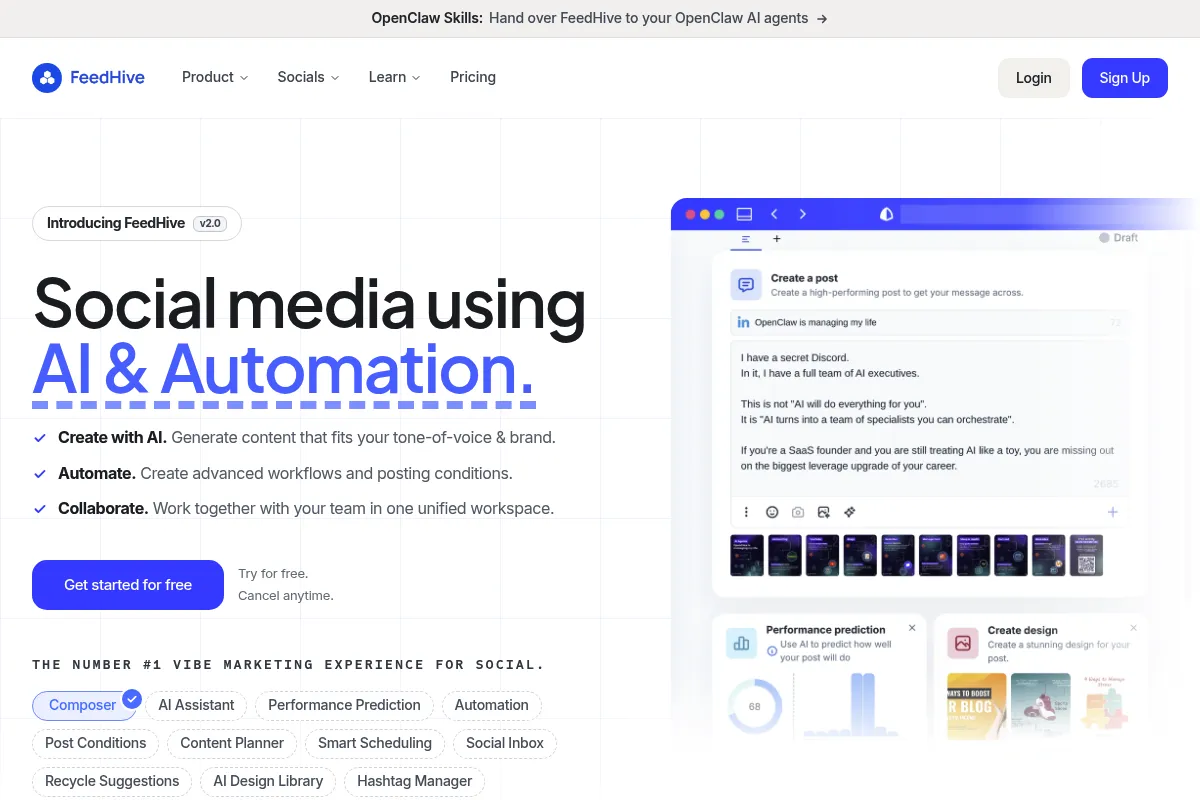Click the 'Performance prediction' heading
This screenshot has height=800, width=1200.
click(826, 630)
